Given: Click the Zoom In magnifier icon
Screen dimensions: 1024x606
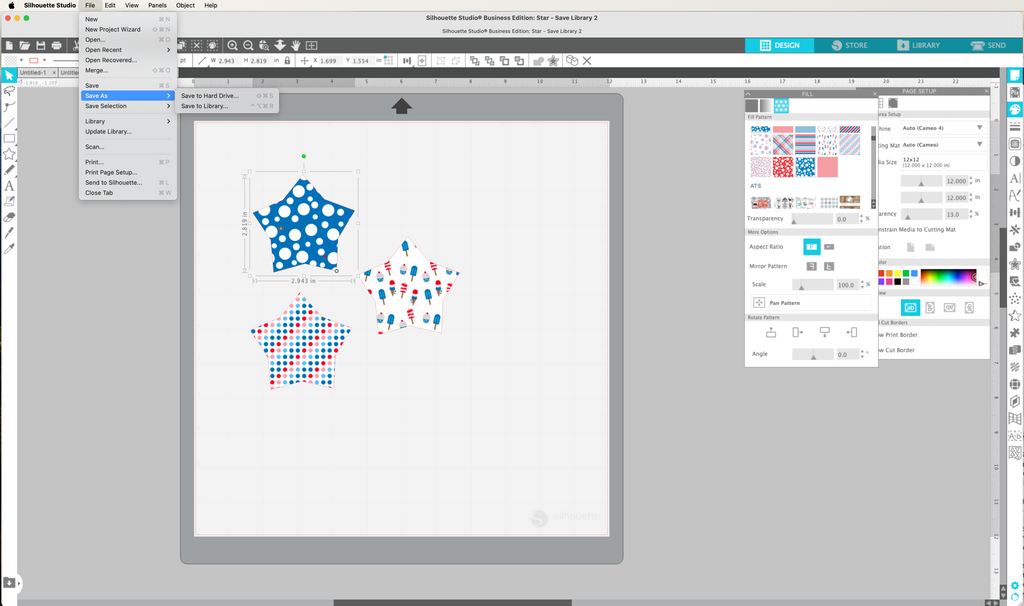Looking at the screenshot, I should 232,46.
